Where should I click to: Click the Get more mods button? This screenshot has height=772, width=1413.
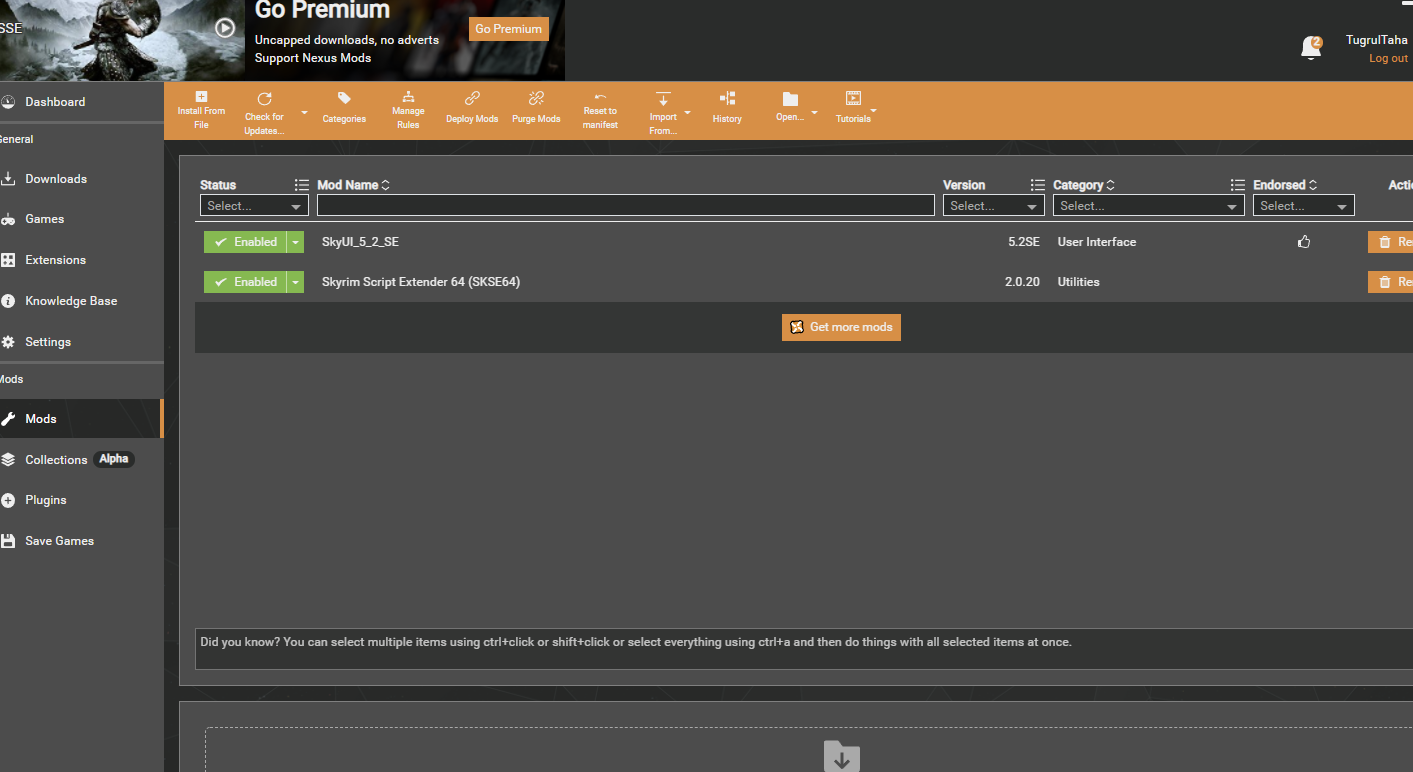click(841, 327)
